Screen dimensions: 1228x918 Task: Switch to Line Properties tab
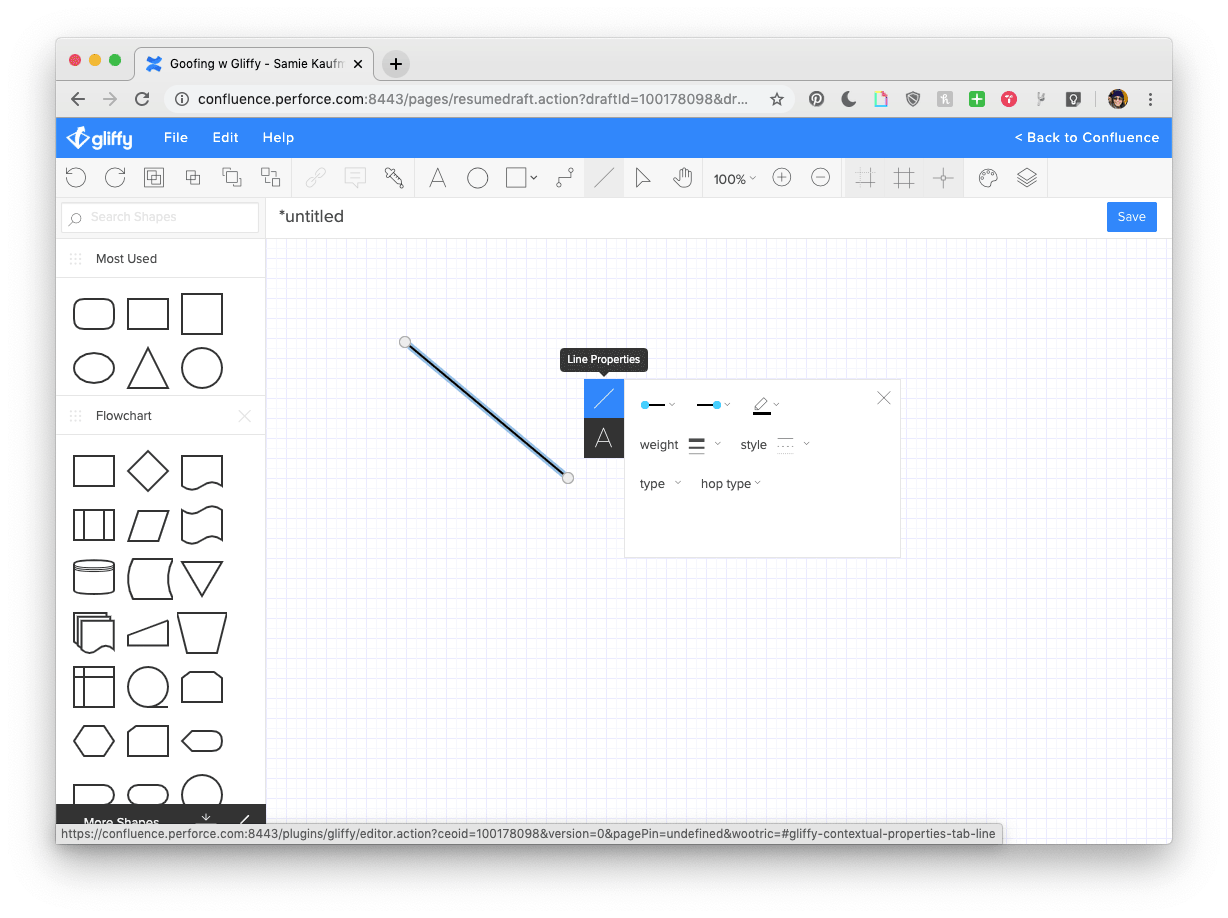pos(604,399)
